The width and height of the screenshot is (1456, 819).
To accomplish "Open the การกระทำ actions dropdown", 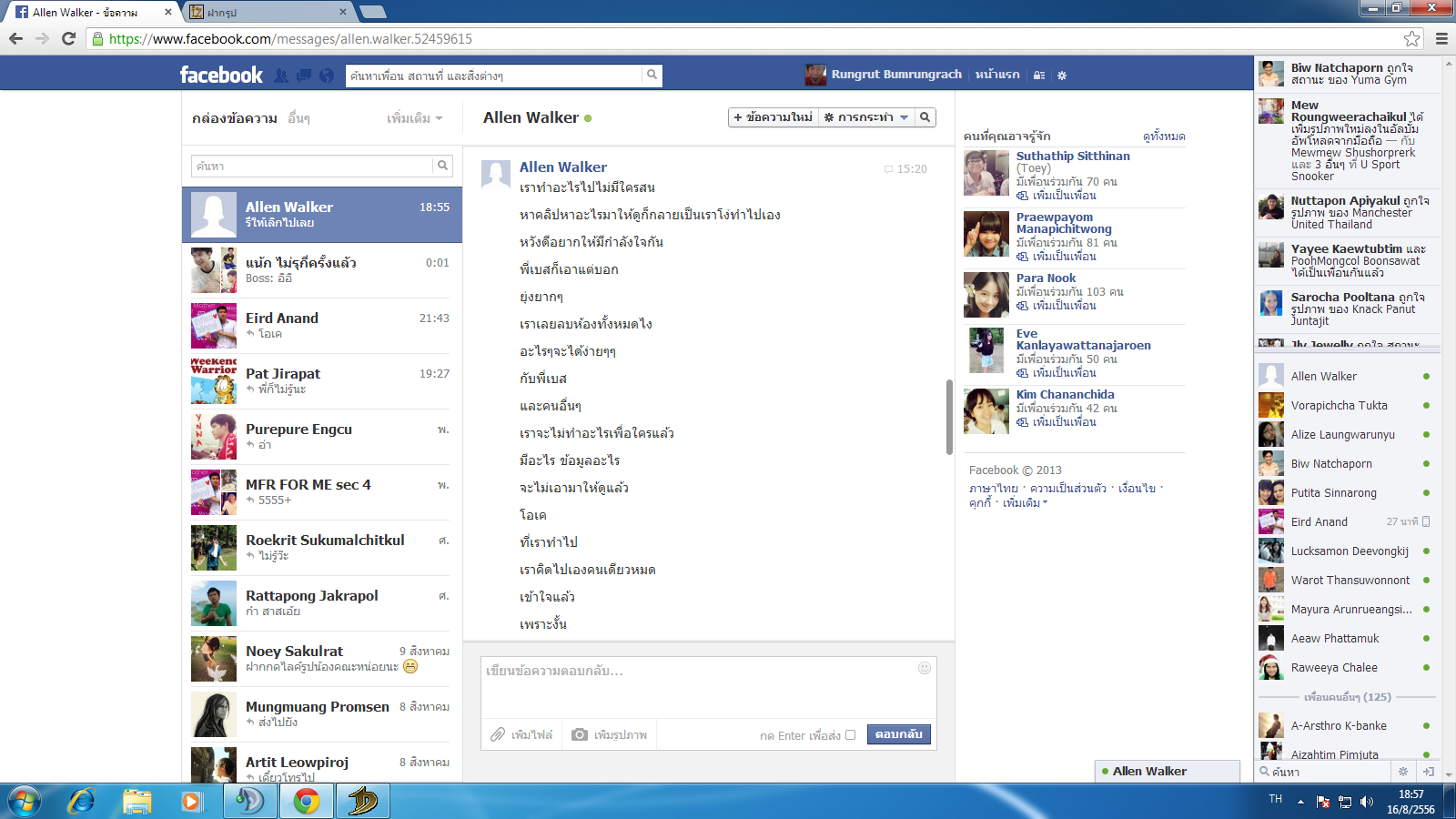I will click(x=866, y=117).
